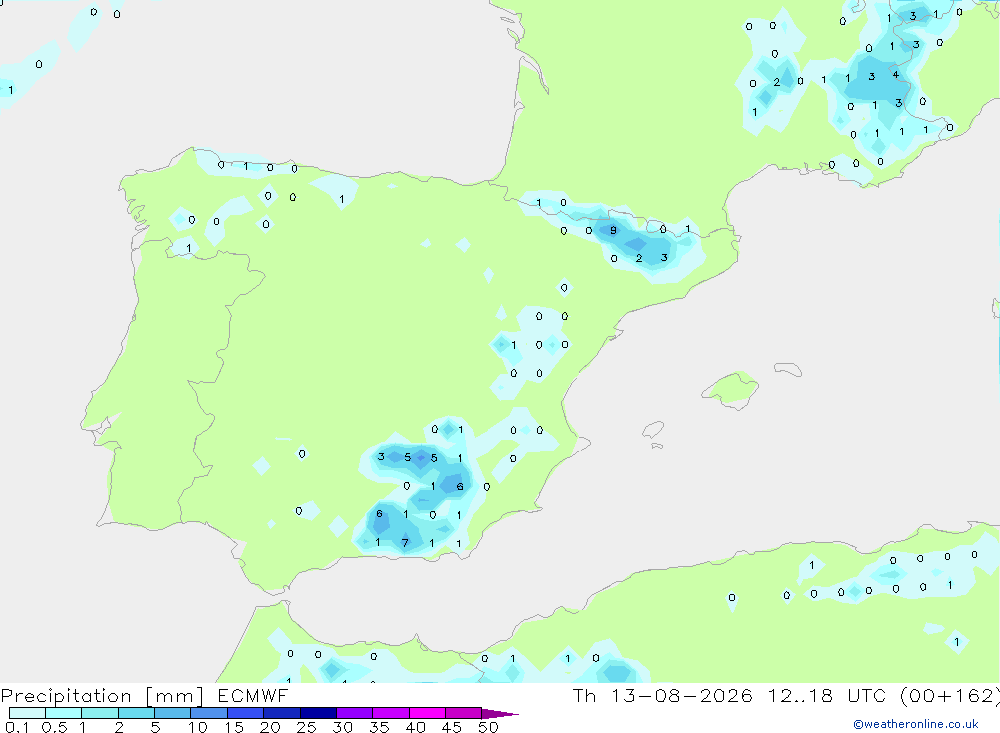The width and height of the screenshot is (1000, 733).
Task: Click the Ibiza island outline
Action: click(653, 430)
